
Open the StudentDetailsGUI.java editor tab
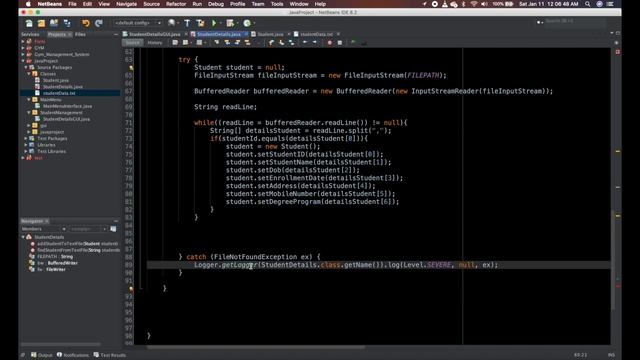tap(154, 34)
